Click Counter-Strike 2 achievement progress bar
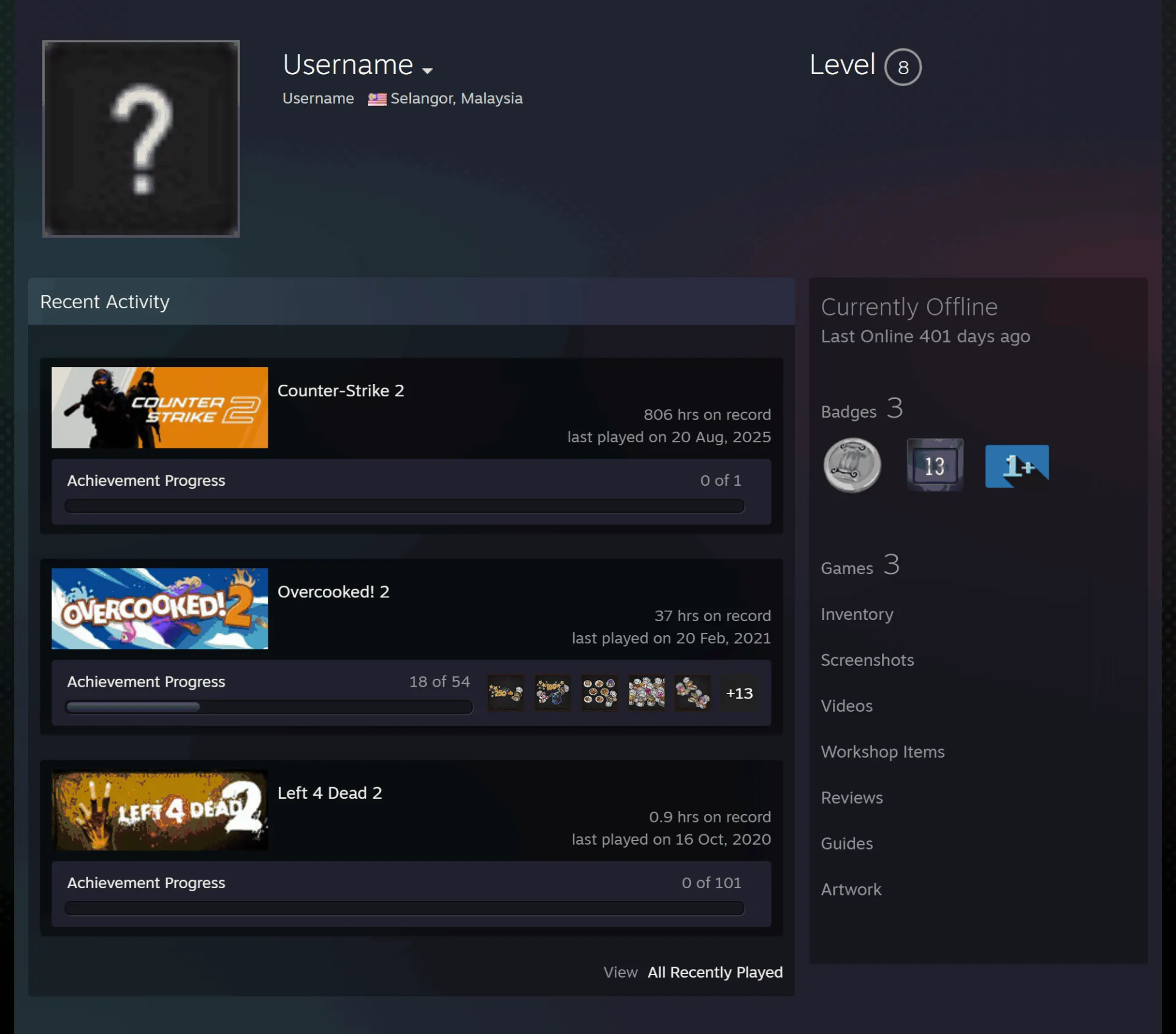1176x1034 pixels. pyautogui.click(x=404, y=506)
